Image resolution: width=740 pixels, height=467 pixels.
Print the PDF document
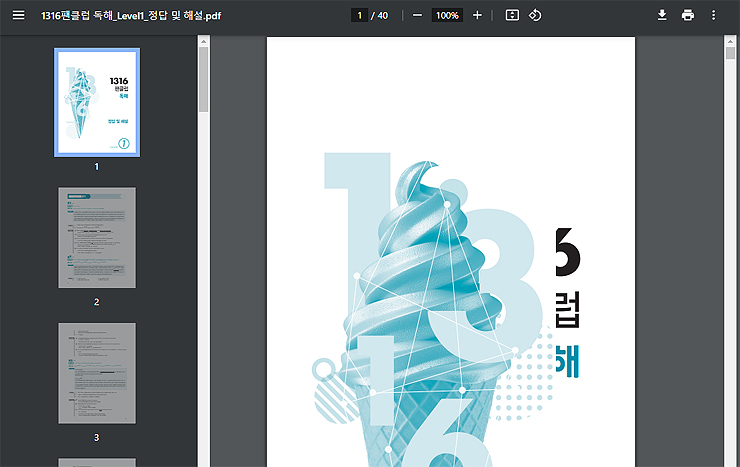(688, 16)
